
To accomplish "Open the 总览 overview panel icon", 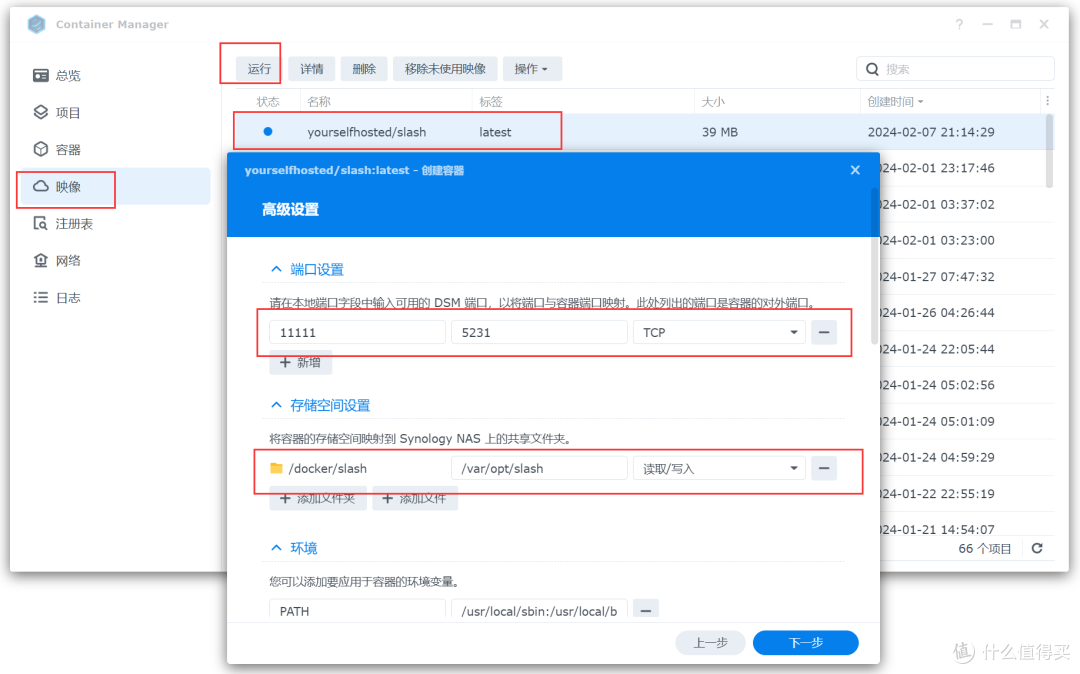I will (40, 75).
